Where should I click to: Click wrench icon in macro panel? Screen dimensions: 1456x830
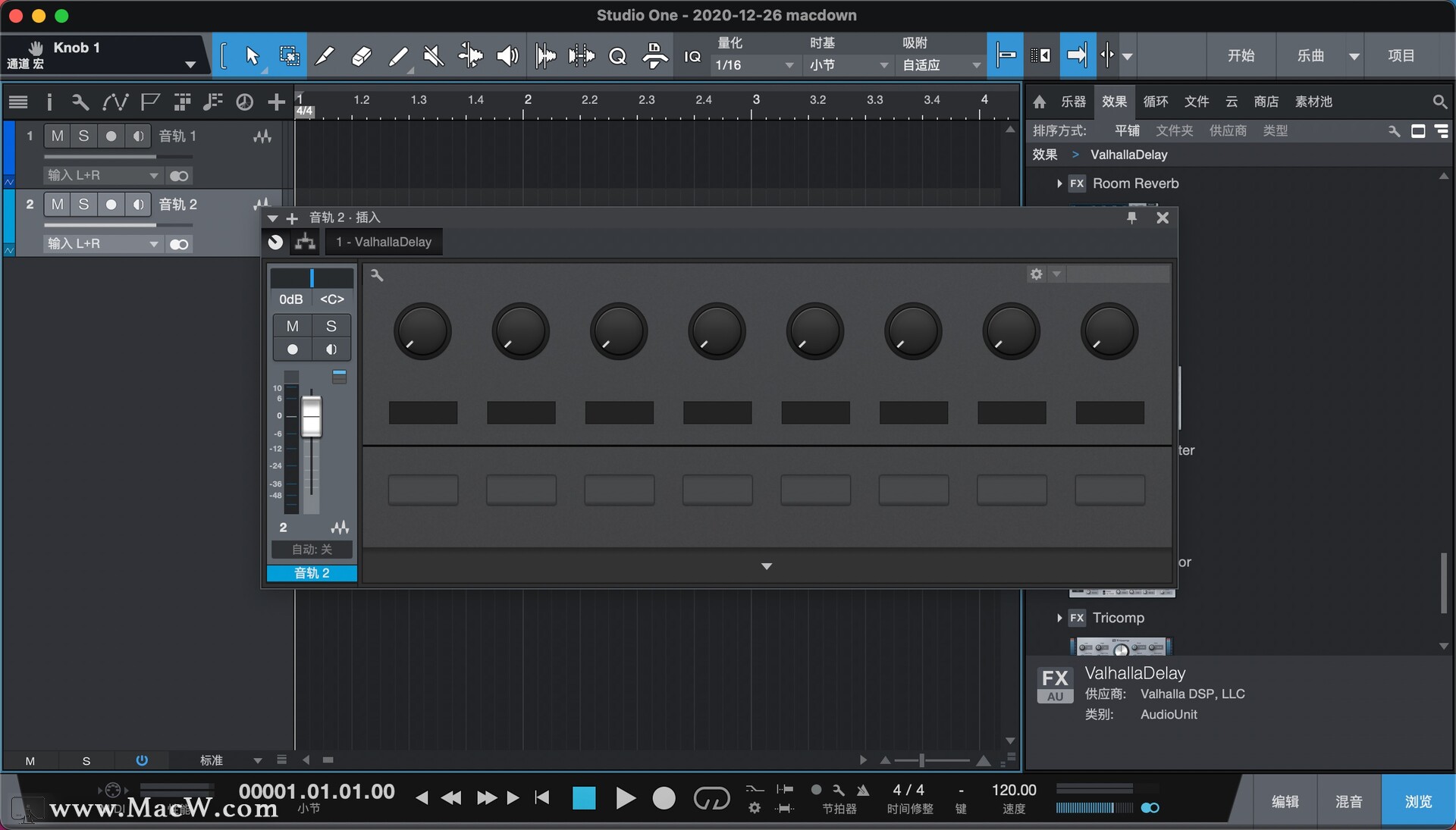pyautogui.click(x=377, y=275)
